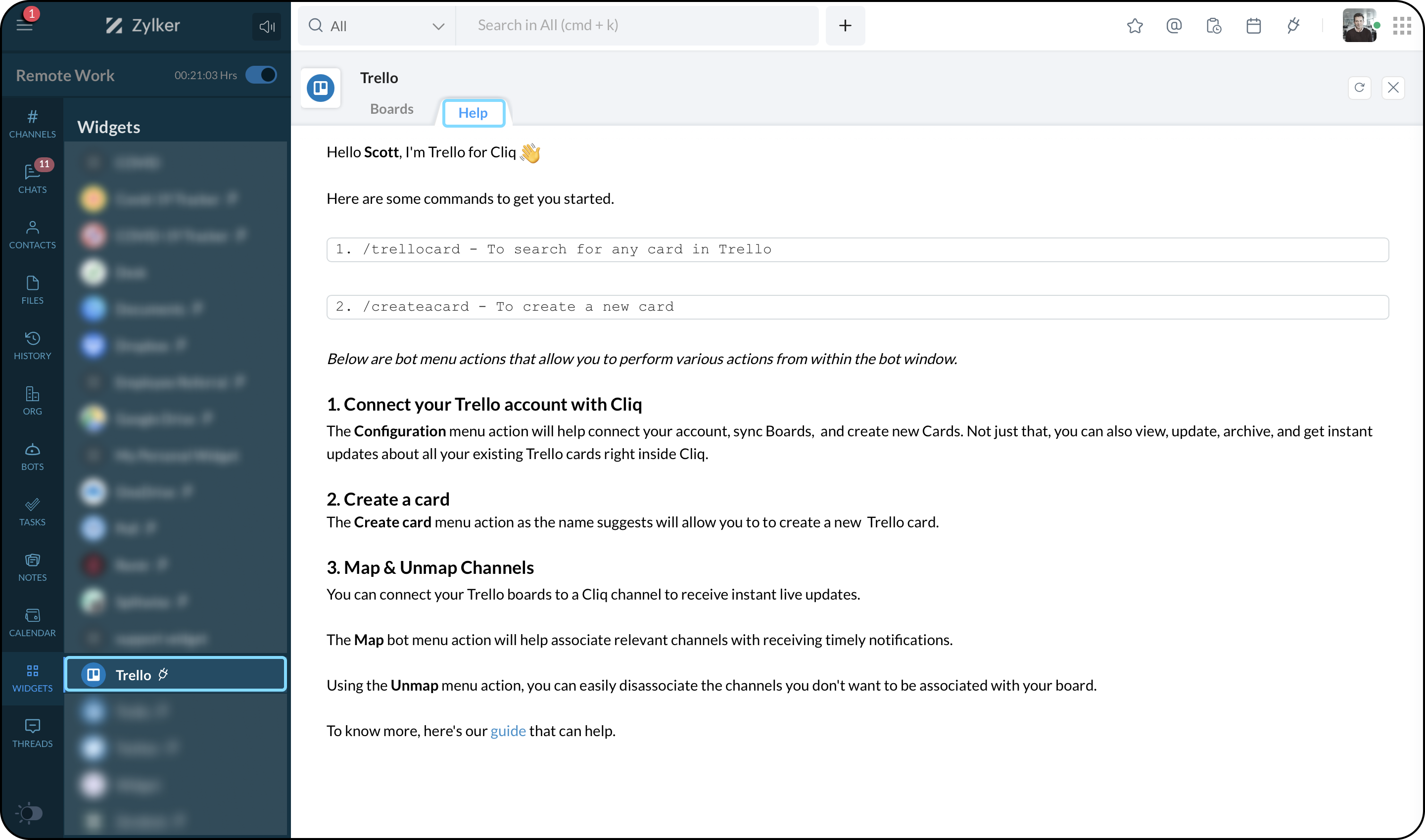Open the Tasks section

[32, 512]
